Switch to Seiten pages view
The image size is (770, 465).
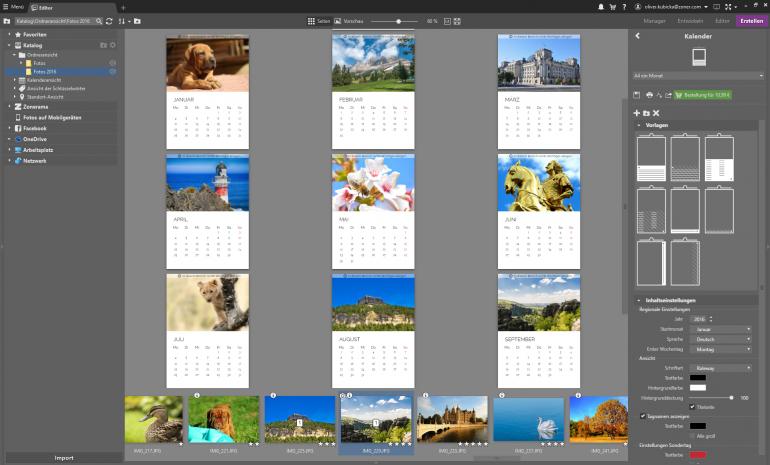(319, 21)
